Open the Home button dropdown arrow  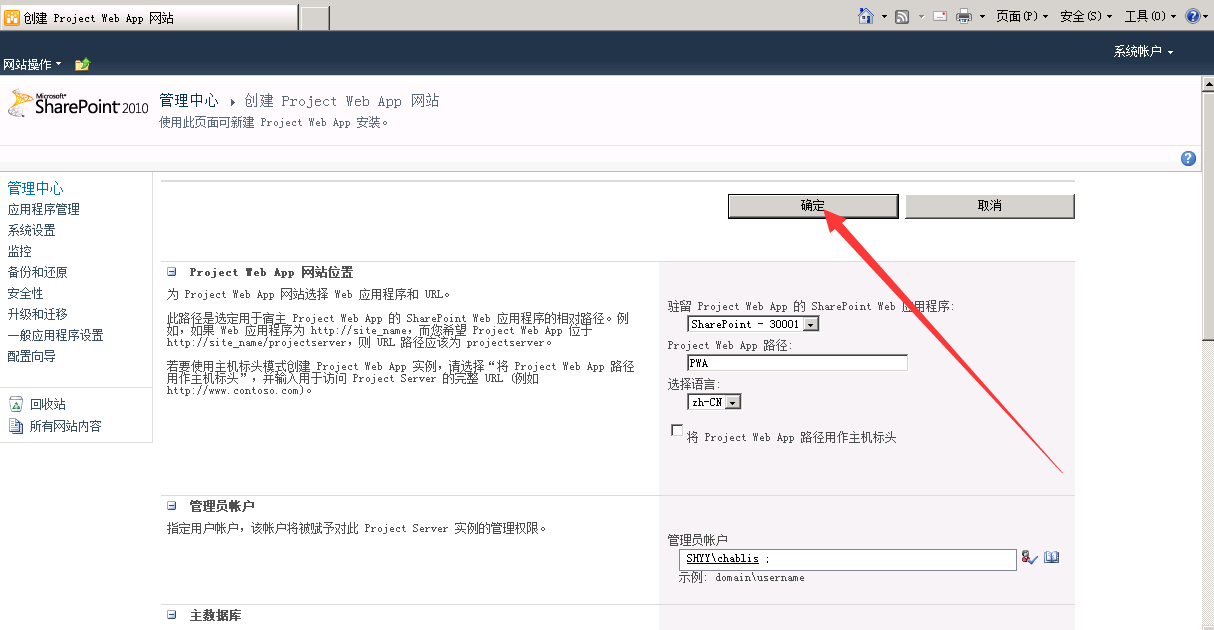[884, 17]
